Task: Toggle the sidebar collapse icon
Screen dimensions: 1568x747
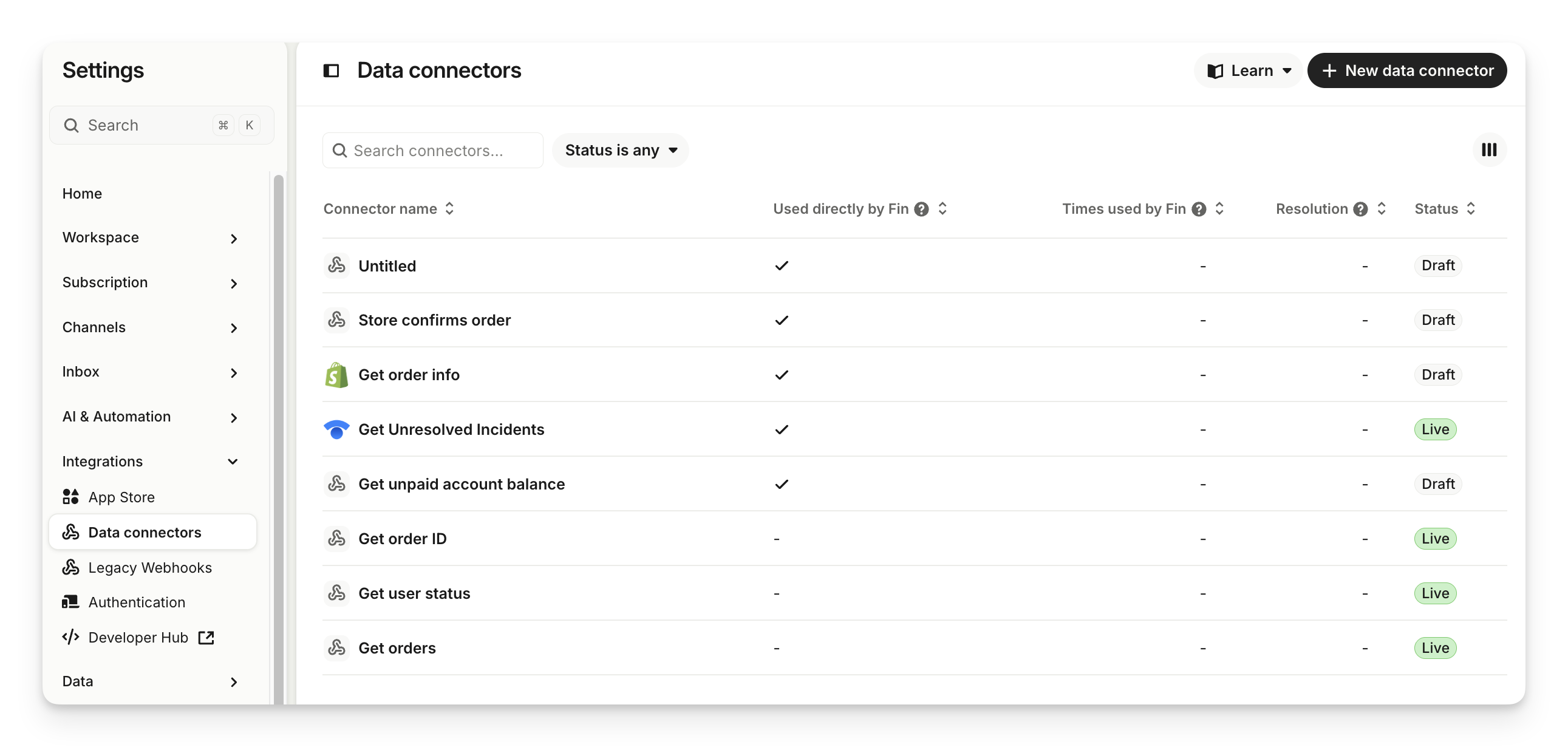Action: point(331,70)
